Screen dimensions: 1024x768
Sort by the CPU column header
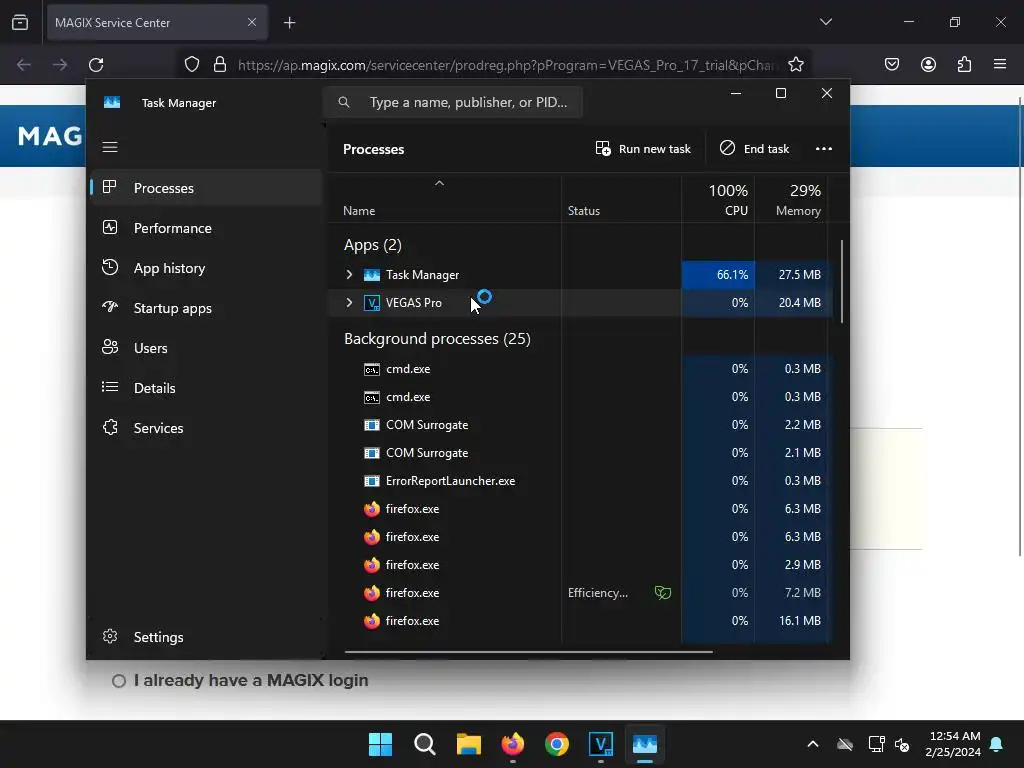[x=718, y=200]
